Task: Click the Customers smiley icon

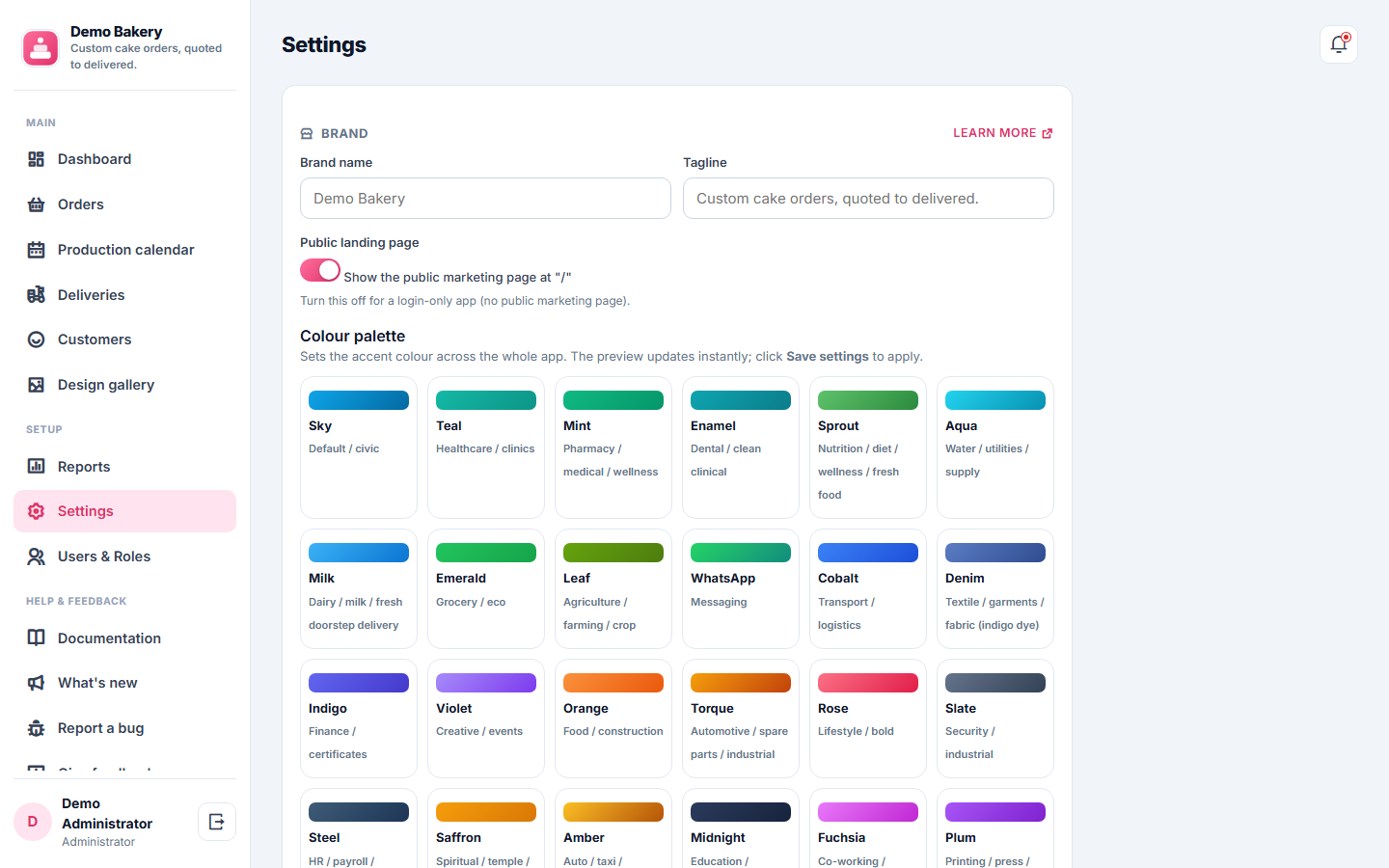Action: pyautogui.click(x=36, y=339)
